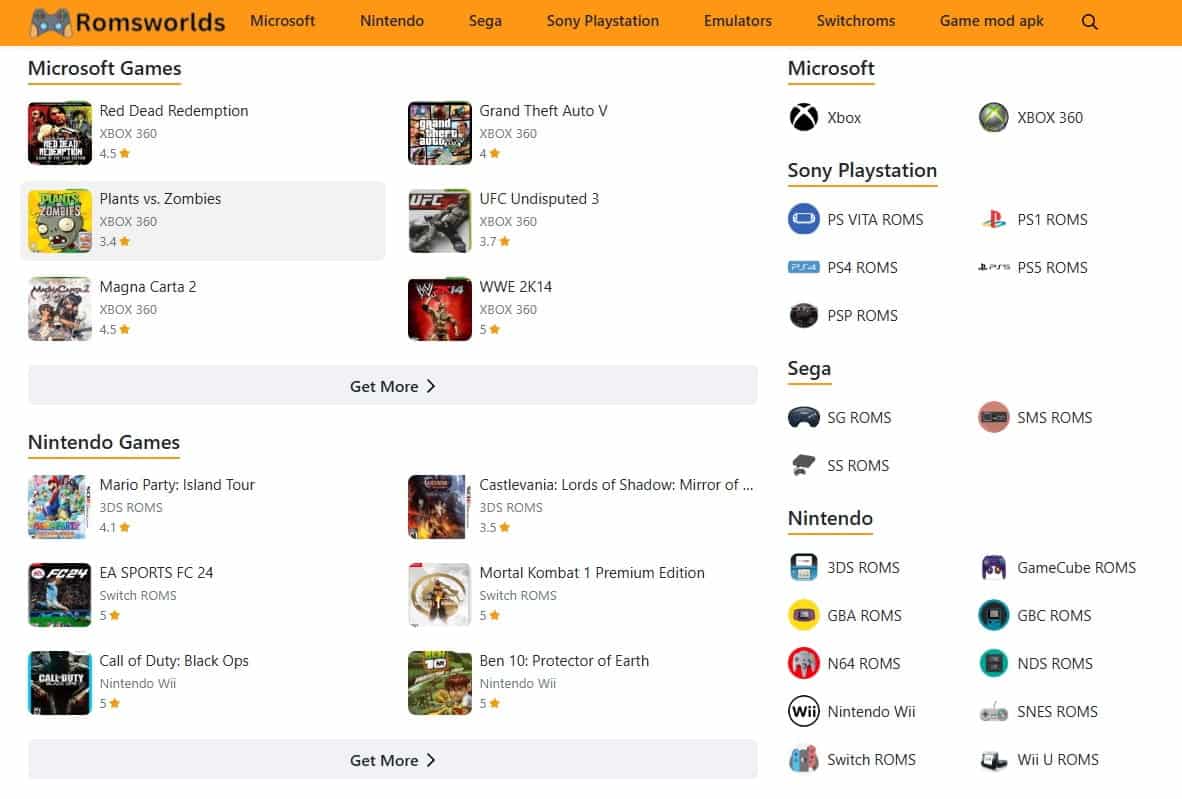
Task: Open the PSP ROMS icon
Action: coord(803,315)
